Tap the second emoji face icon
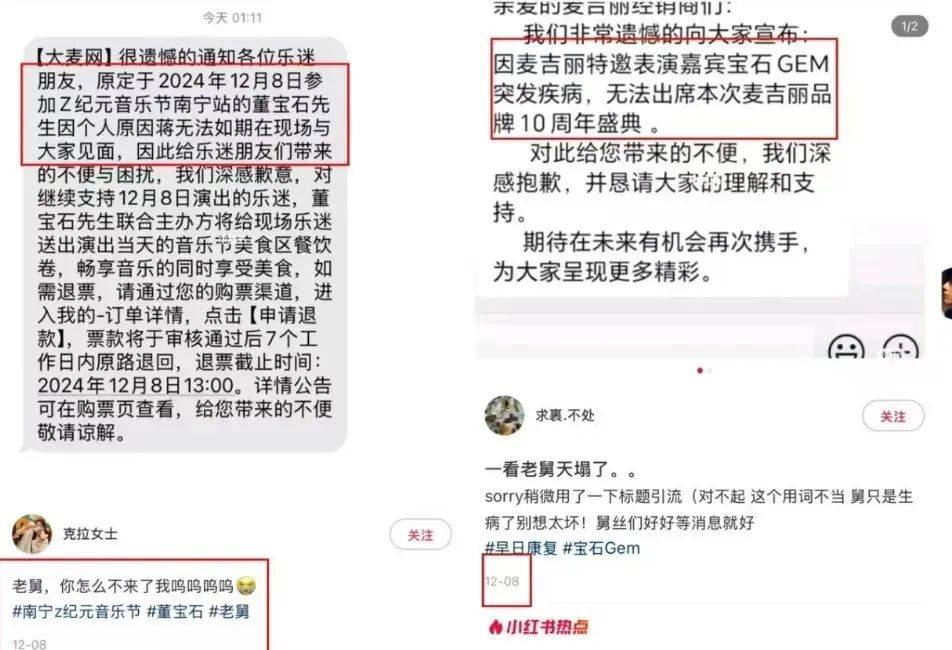 click(900, 347)
